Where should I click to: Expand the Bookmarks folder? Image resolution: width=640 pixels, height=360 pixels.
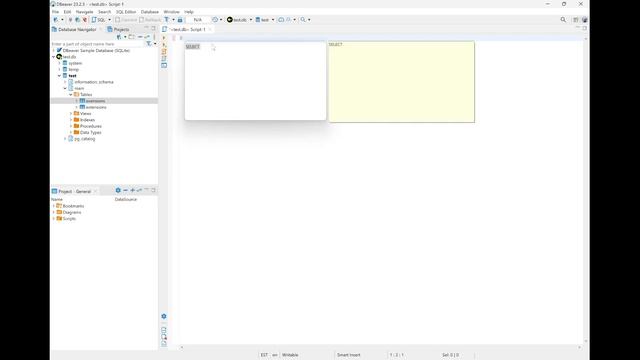pos(54,206)
